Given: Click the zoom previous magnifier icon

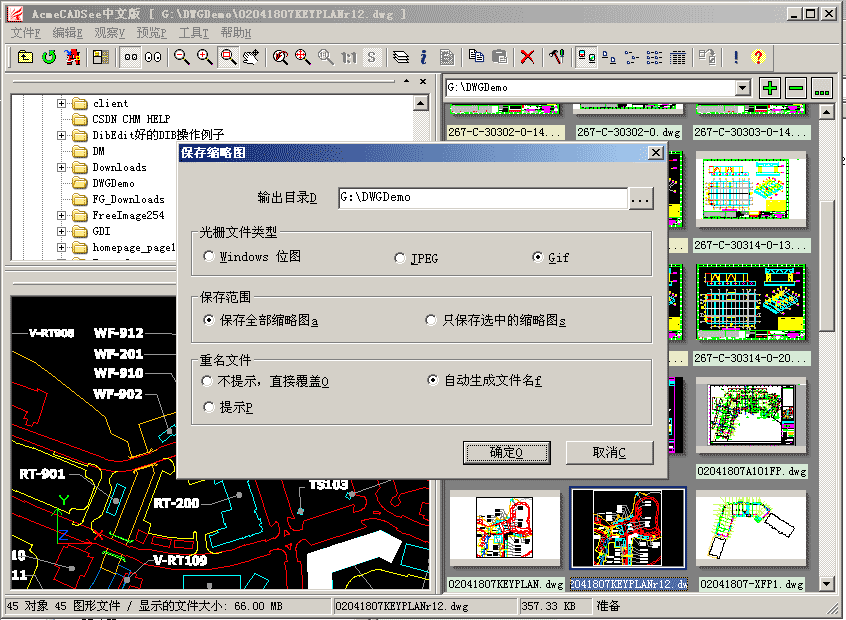Looking at the screenshot, I should point(280,57).
